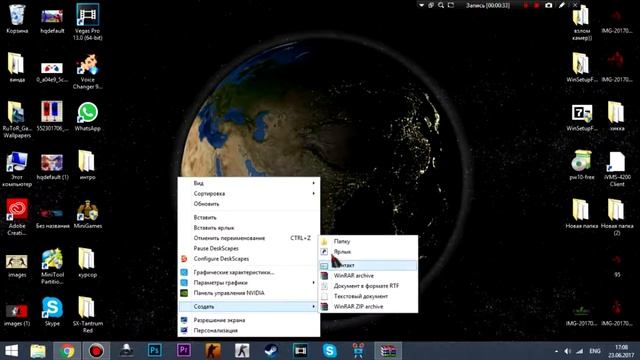Create new WinRAR ZIP archive
This screenshot has height=360, width=640.
(368, 307)
